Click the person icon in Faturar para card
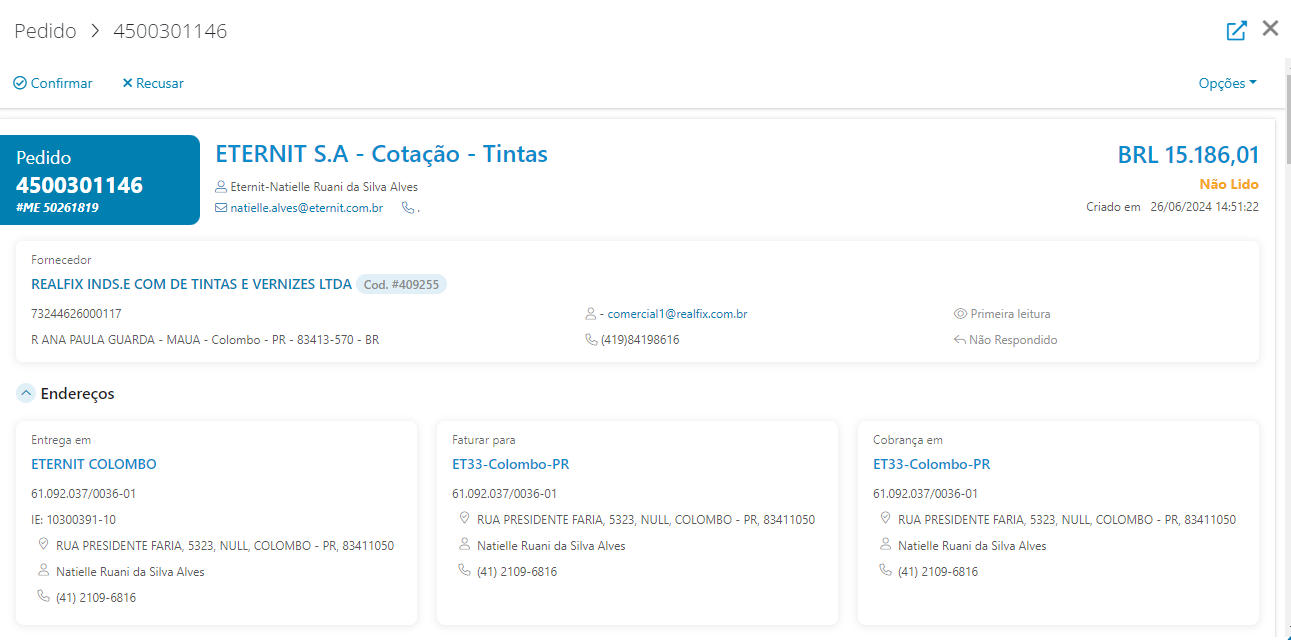The height and width of the screenshot is (640, 1291). pyautogui.click(x=464, y=545)
